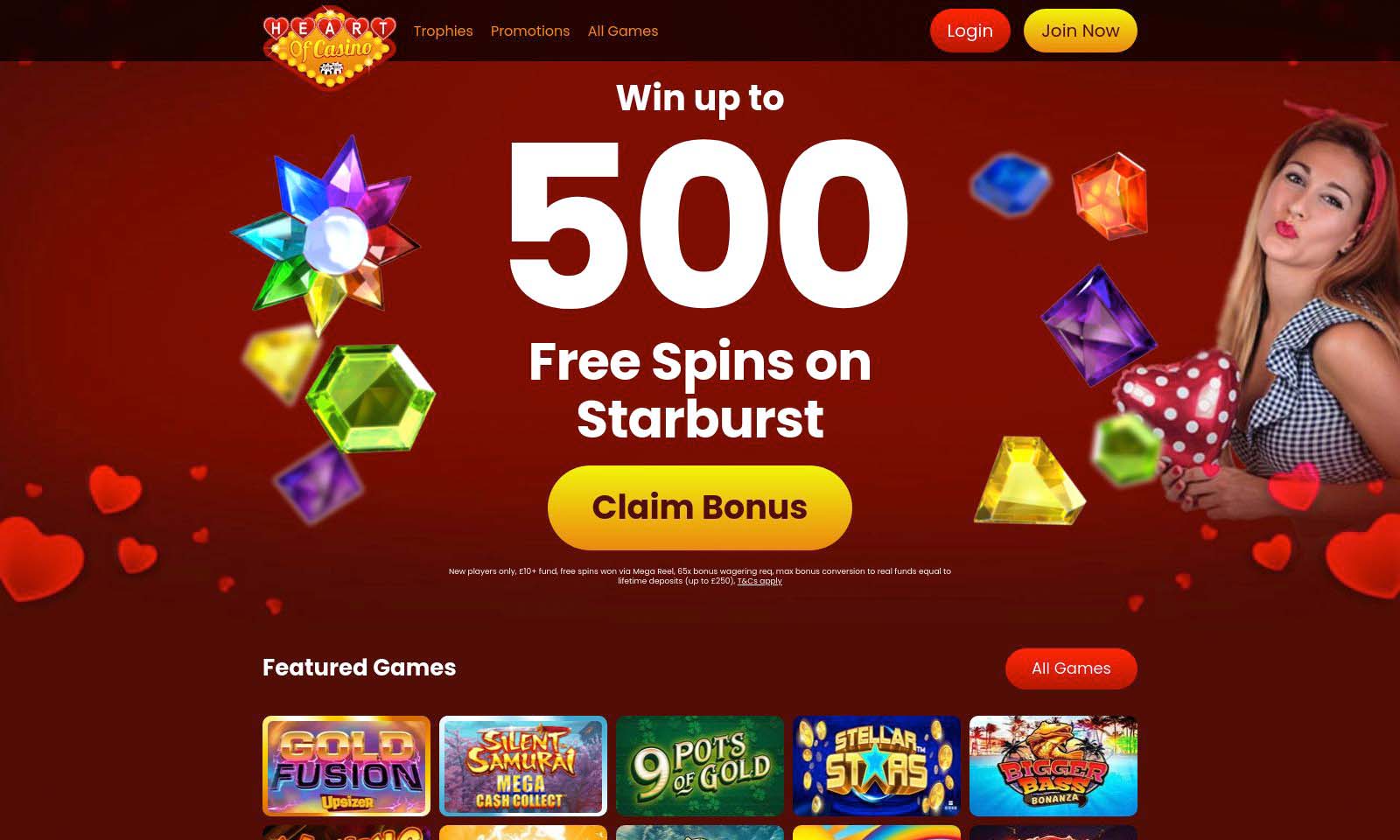Claim the Starburst free spins bonus
The height and width of the screenshot is (840, 1400).
(x=699, y=507)
